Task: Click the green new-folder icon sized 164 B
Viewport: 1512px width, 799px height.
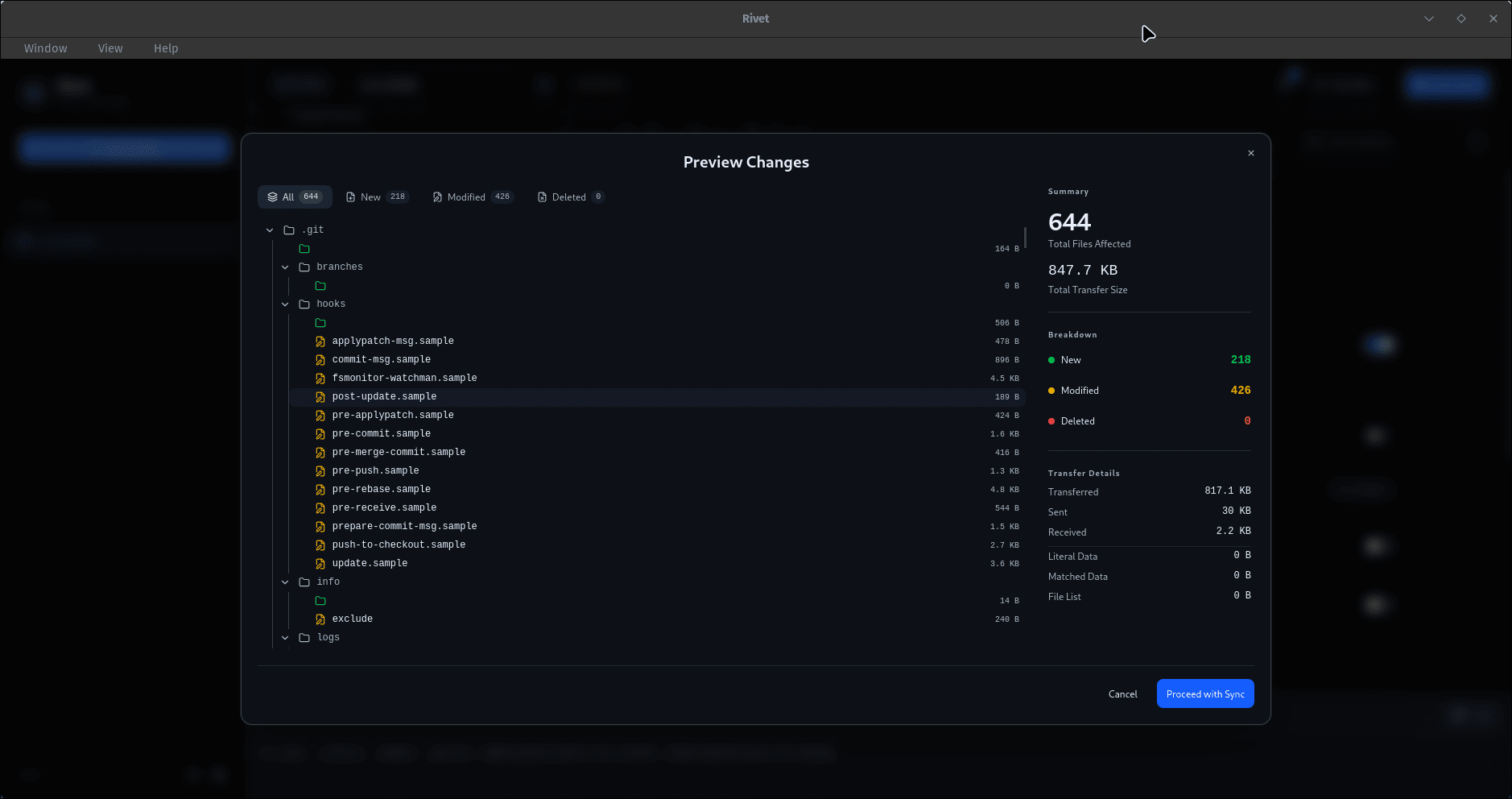Action: pyautogui.click(x=304, y=249)
